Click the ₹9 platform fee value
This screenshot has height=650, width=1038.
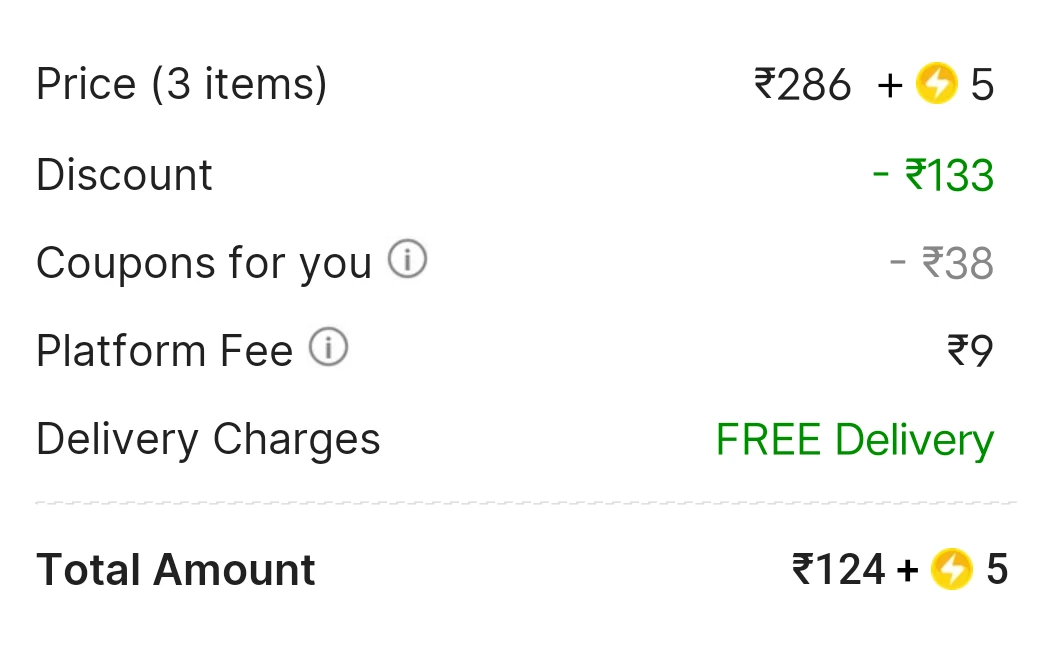[970, 351]
